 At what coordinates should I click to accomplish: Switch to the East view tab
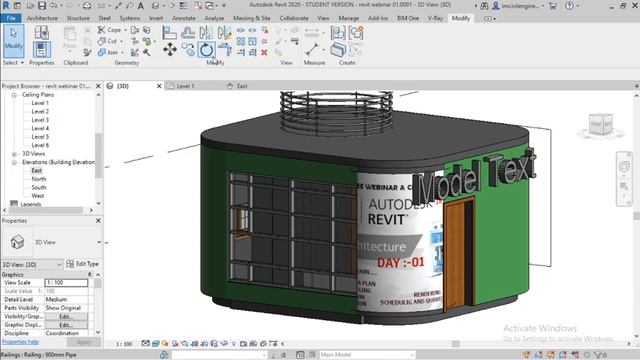242,86
